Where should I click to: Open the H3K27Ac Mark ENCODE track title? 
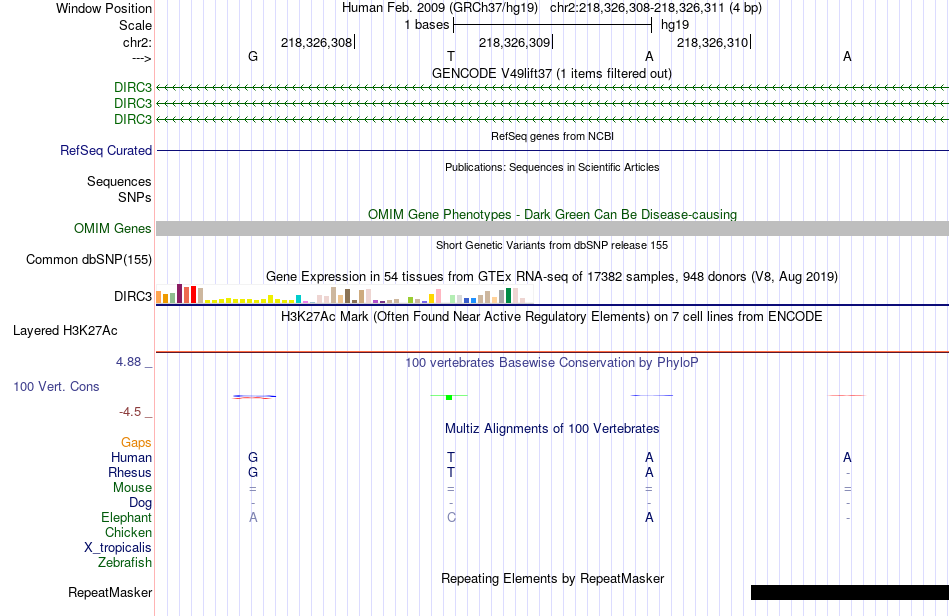pos(552,316)
